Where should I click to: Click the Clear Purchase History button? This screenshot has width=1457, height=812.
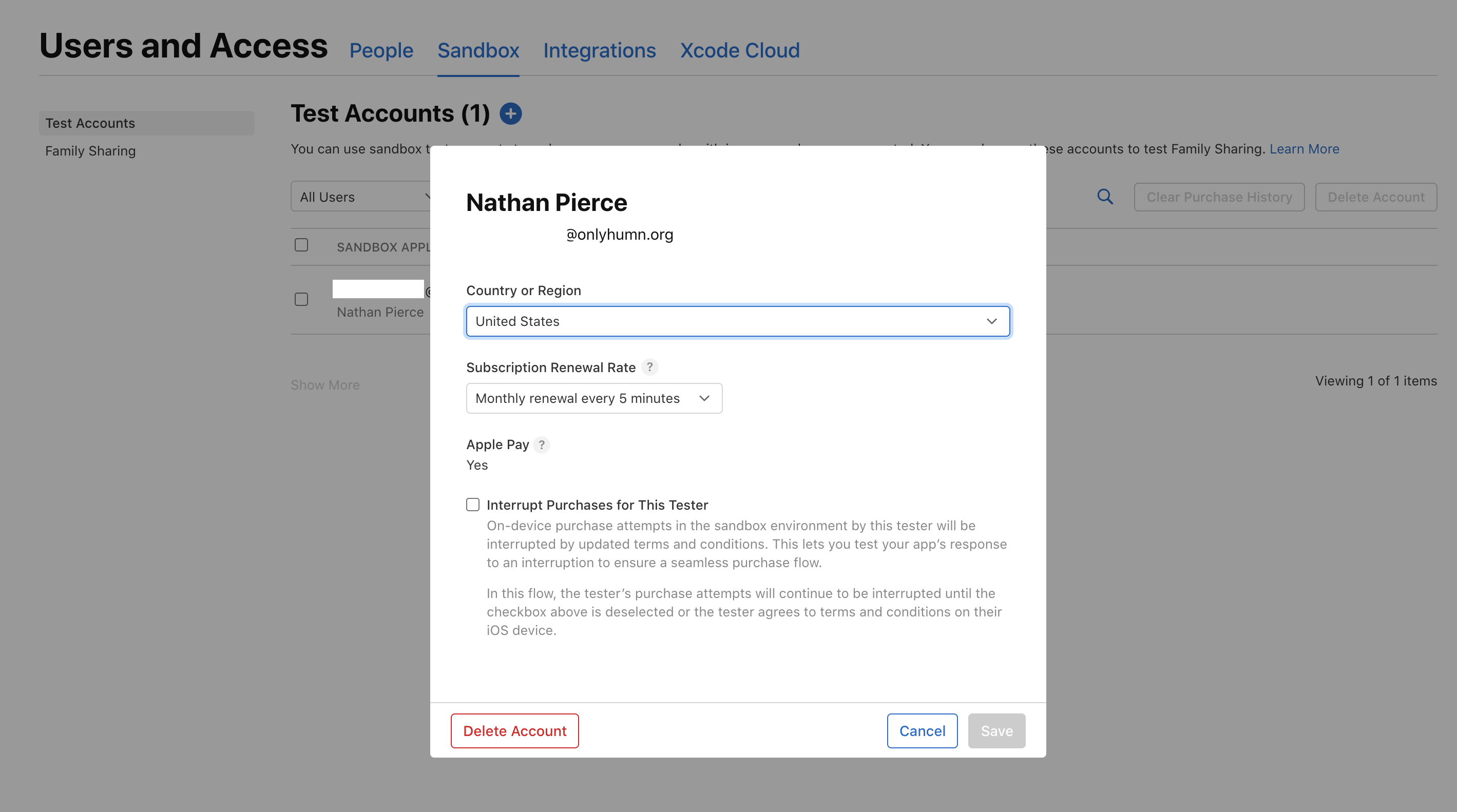click(x=1219, y=197)
